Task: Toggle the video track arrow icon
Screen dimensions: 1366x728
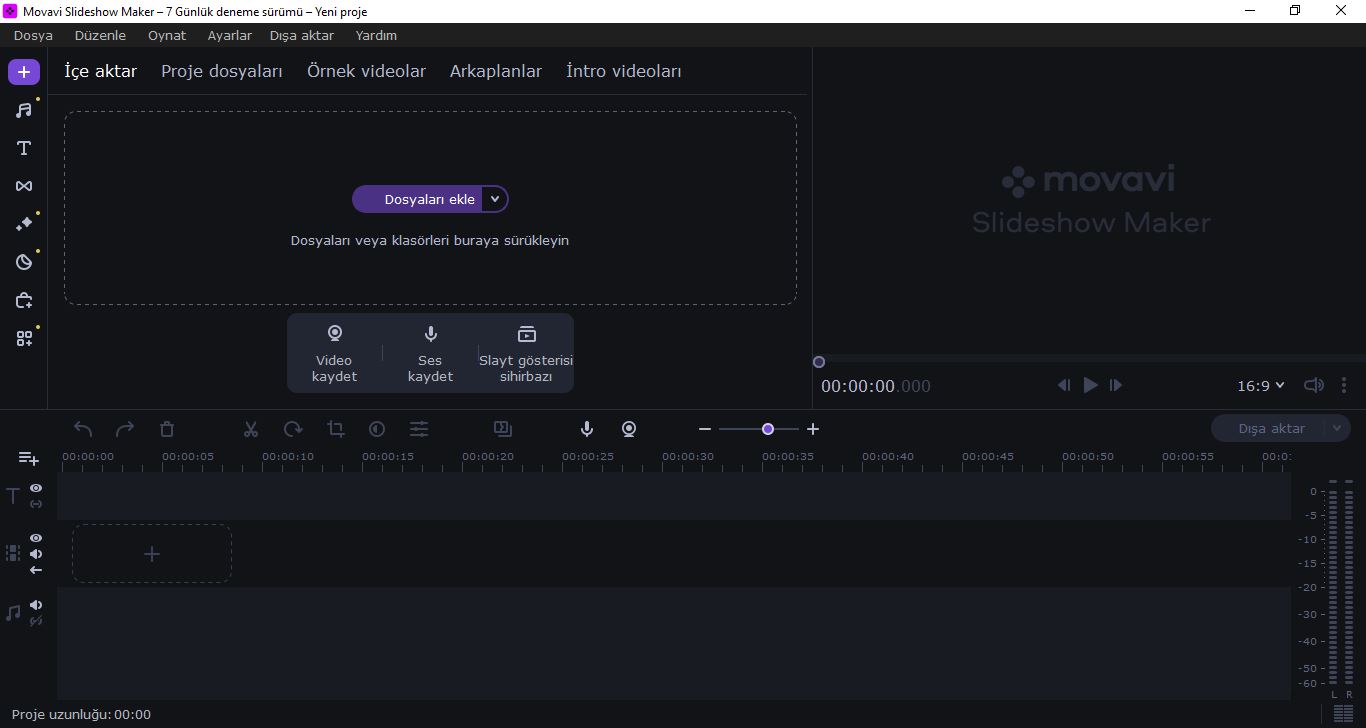Action: click(36, 570)
